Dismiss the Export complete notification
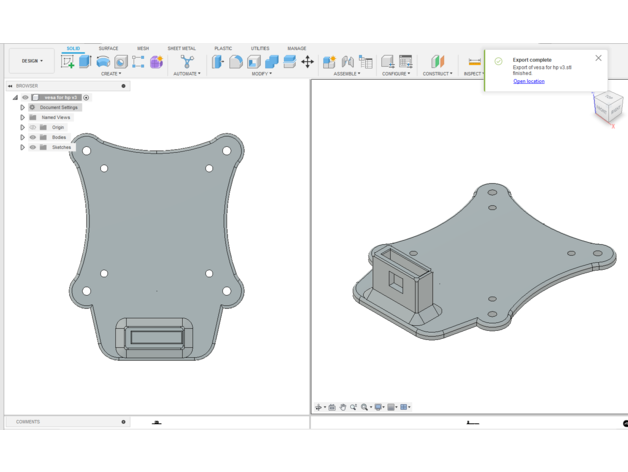This screenshot has height=472, width=628. point(598,58)
